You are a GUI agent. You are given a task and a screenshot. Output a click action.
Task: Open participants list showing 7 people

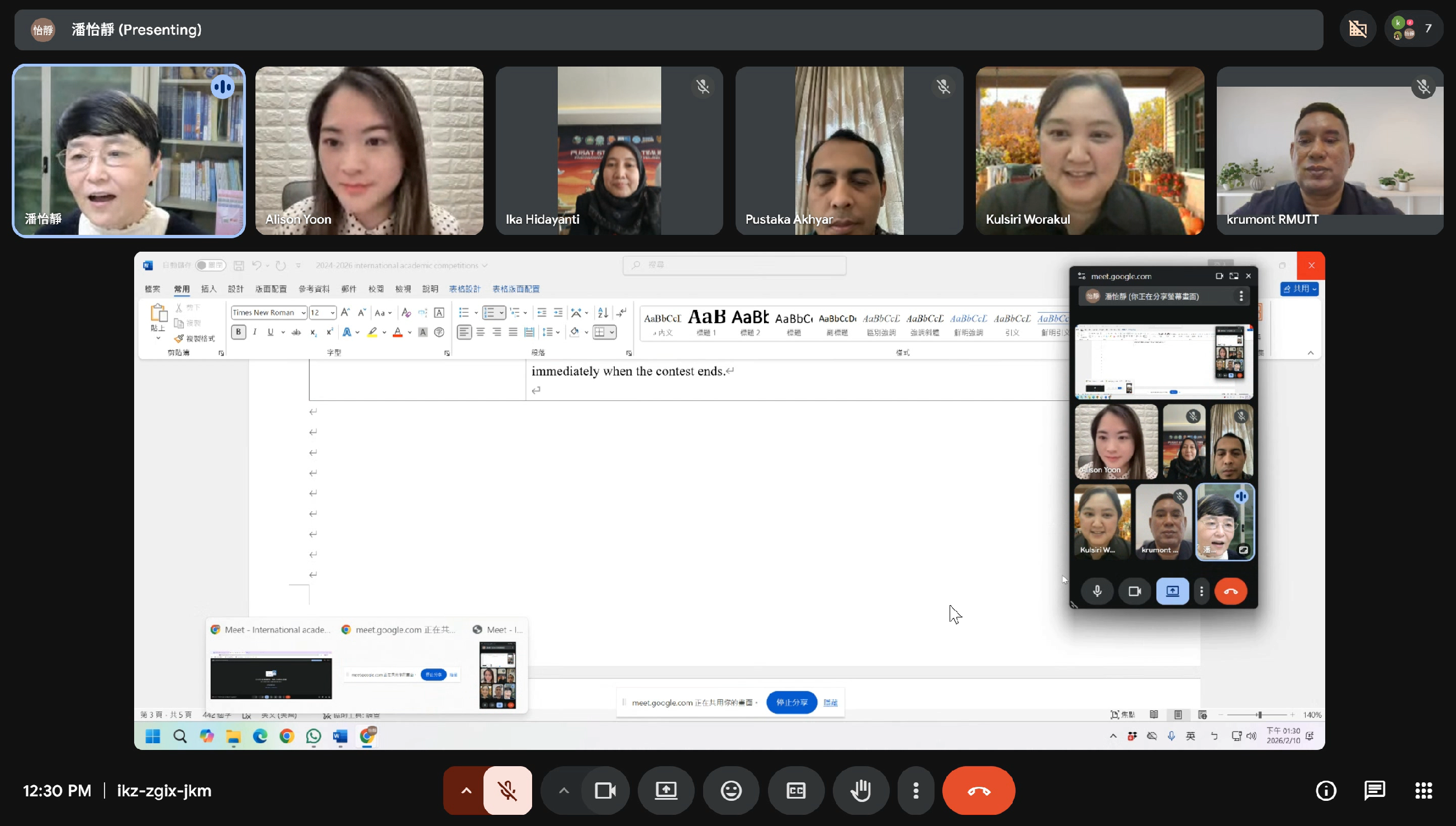1414,29
